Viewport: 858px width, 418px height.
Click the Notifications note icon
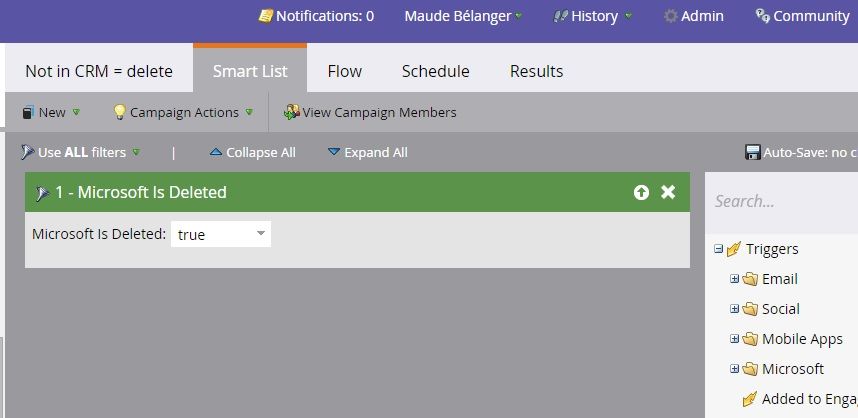(265, 16)
